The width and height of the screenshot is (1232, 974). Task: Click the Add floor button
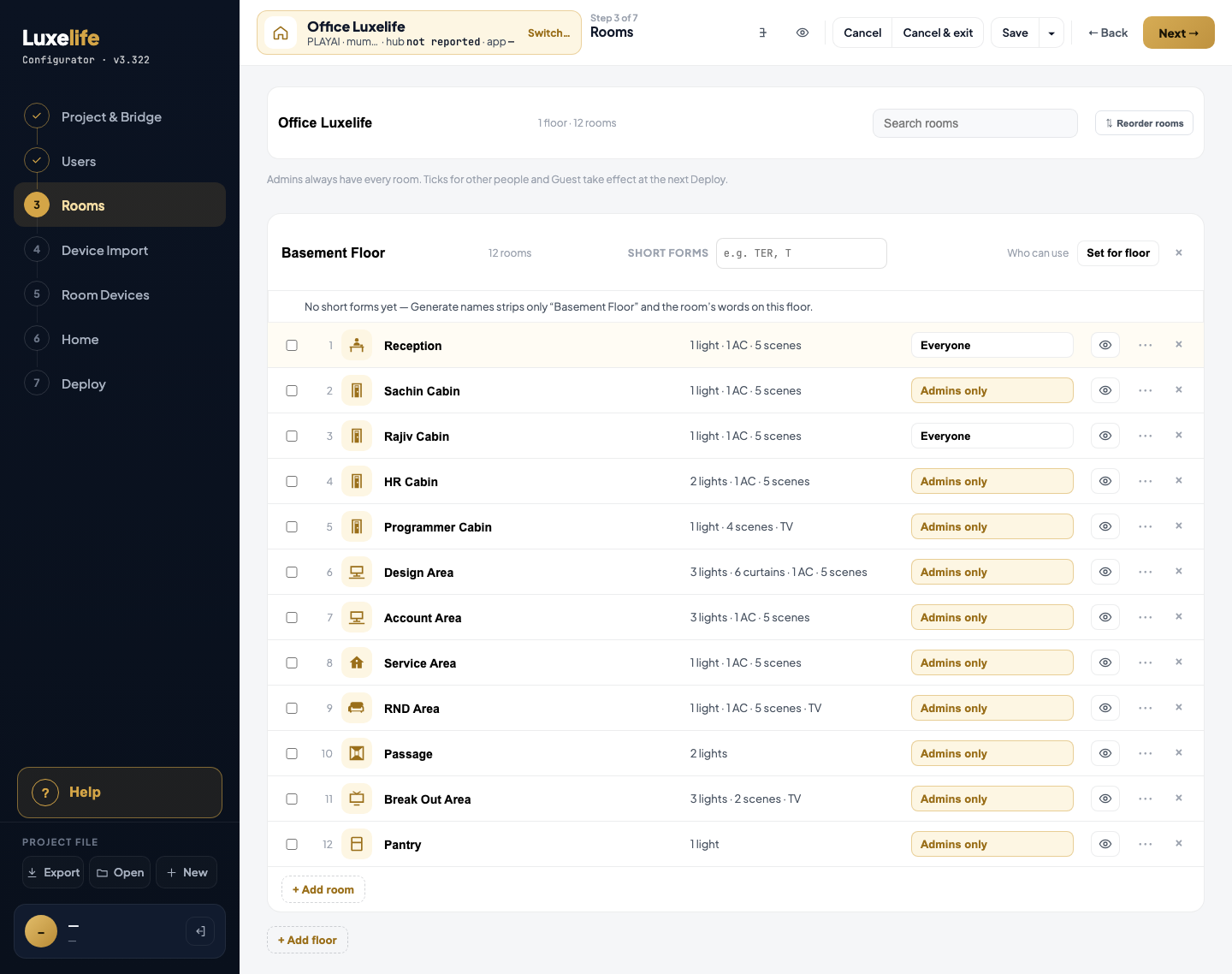coord(307,940)
